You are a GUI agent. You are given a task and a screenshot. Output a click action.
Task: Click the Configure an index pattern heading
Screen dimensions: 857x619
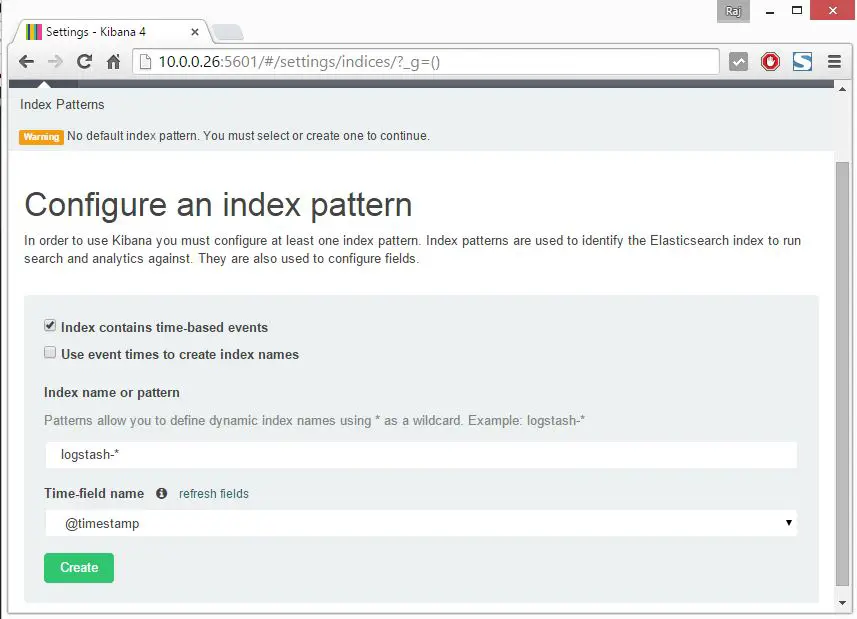(218, 205)
